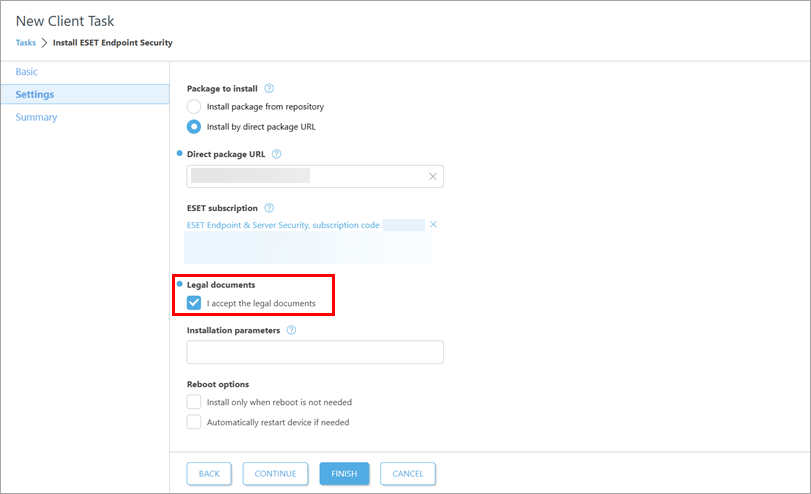Open the Basic section
Viewport: 811px width, 494px height.
tap(27, 72)
